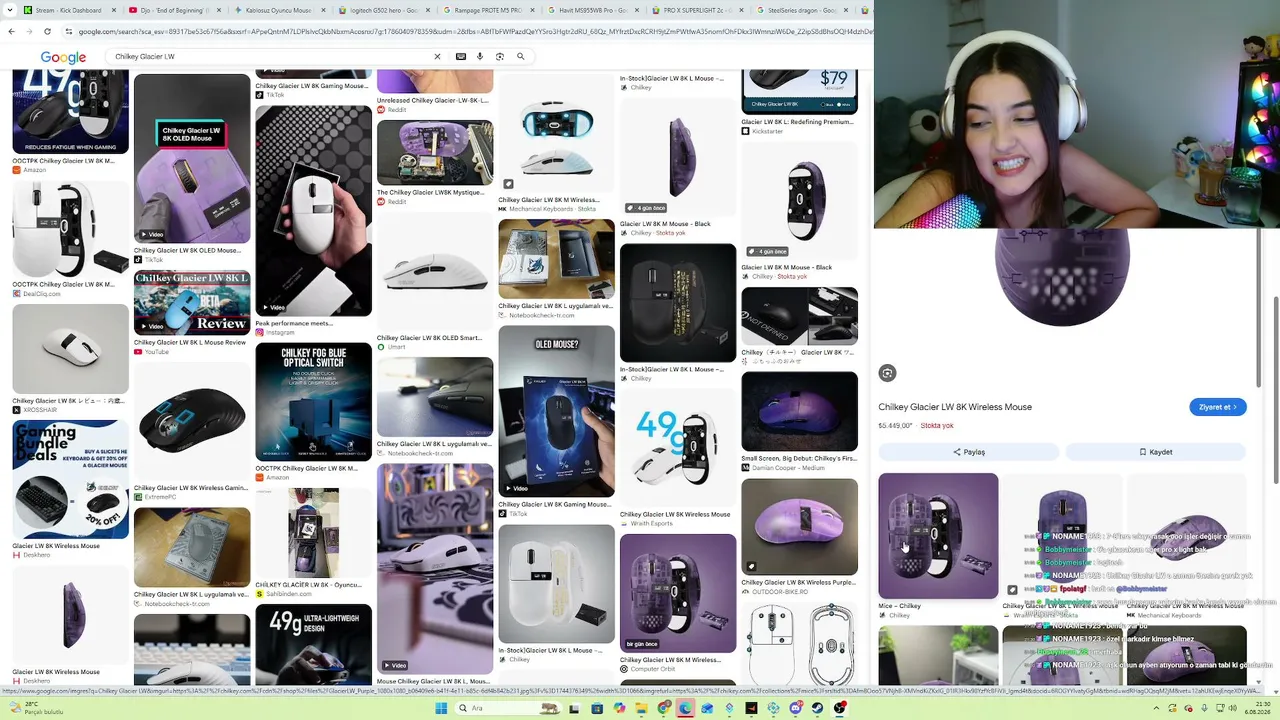
Task: Open the Discord taskbar icon
Action: pos(796,708)
